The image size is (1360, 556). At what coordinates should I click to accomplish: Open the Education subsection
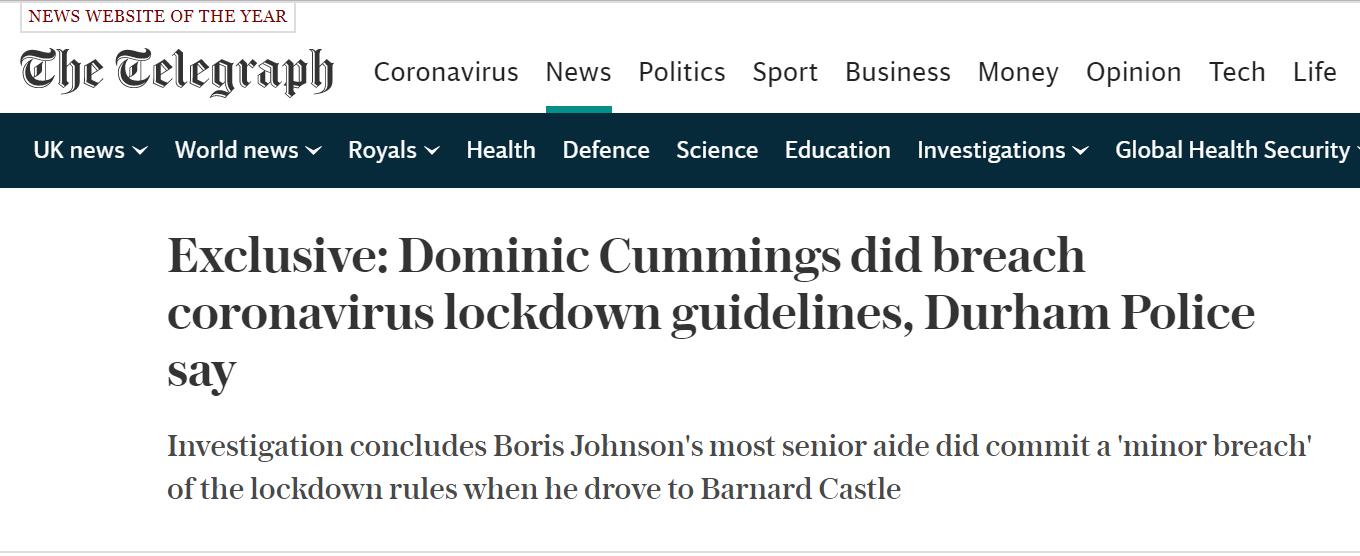[837, 150]
